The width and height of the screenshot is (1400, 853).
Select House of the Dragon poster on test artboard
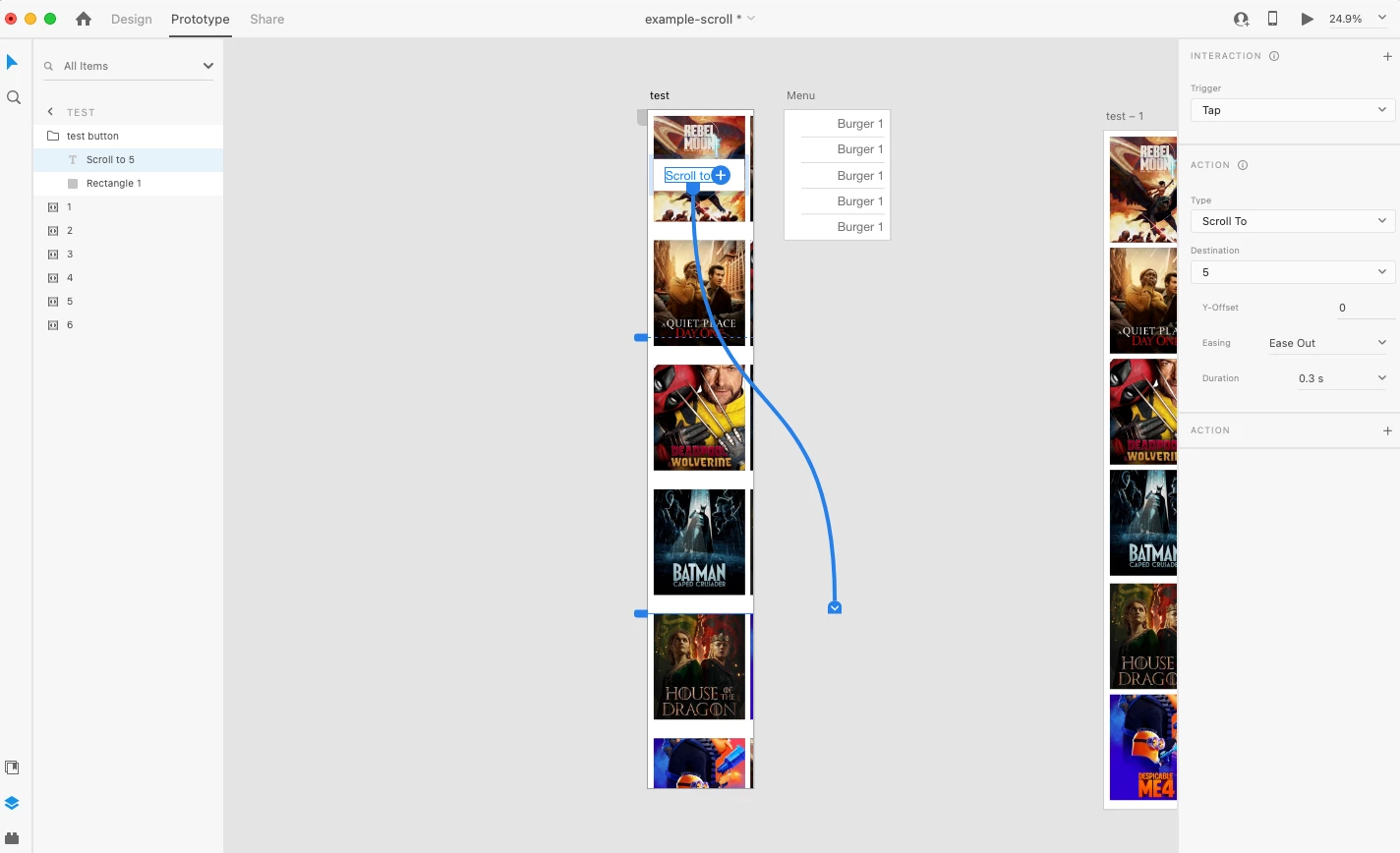[699, 667]
